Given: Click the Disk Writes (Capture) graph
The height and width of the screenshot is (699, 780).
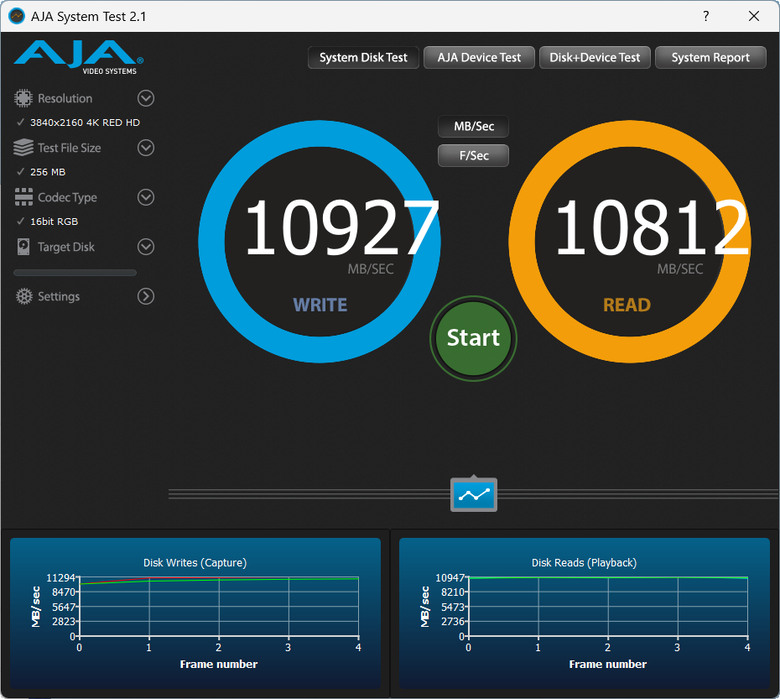Looking at the screenshot, I should 195,613.
